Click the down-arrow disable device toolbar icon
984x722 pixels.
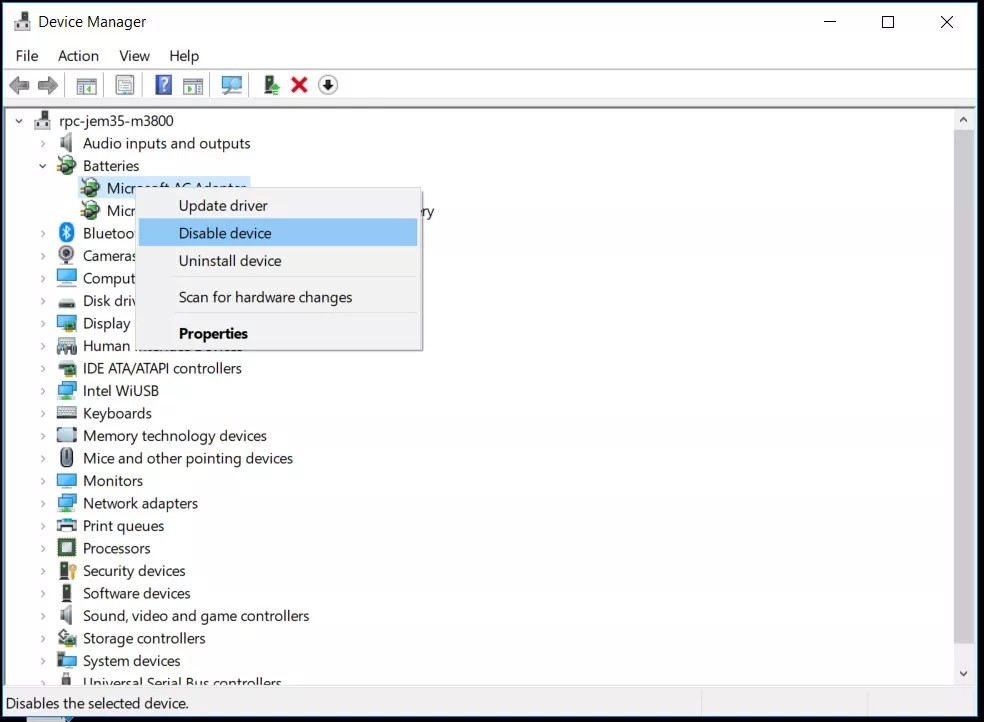click(x=327, y=85)
